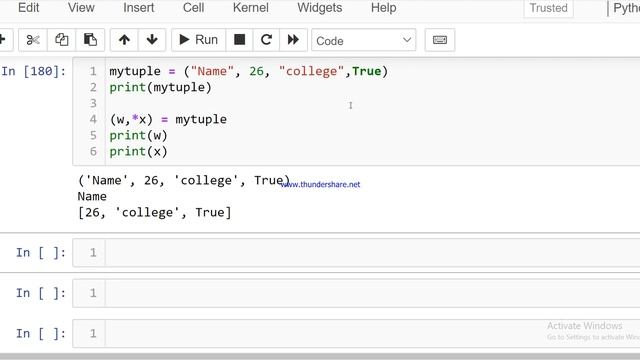The height and width of the screenshot is (360, 640).
Task: Copy selected cells icon
Action: click(x=61, y=40)
